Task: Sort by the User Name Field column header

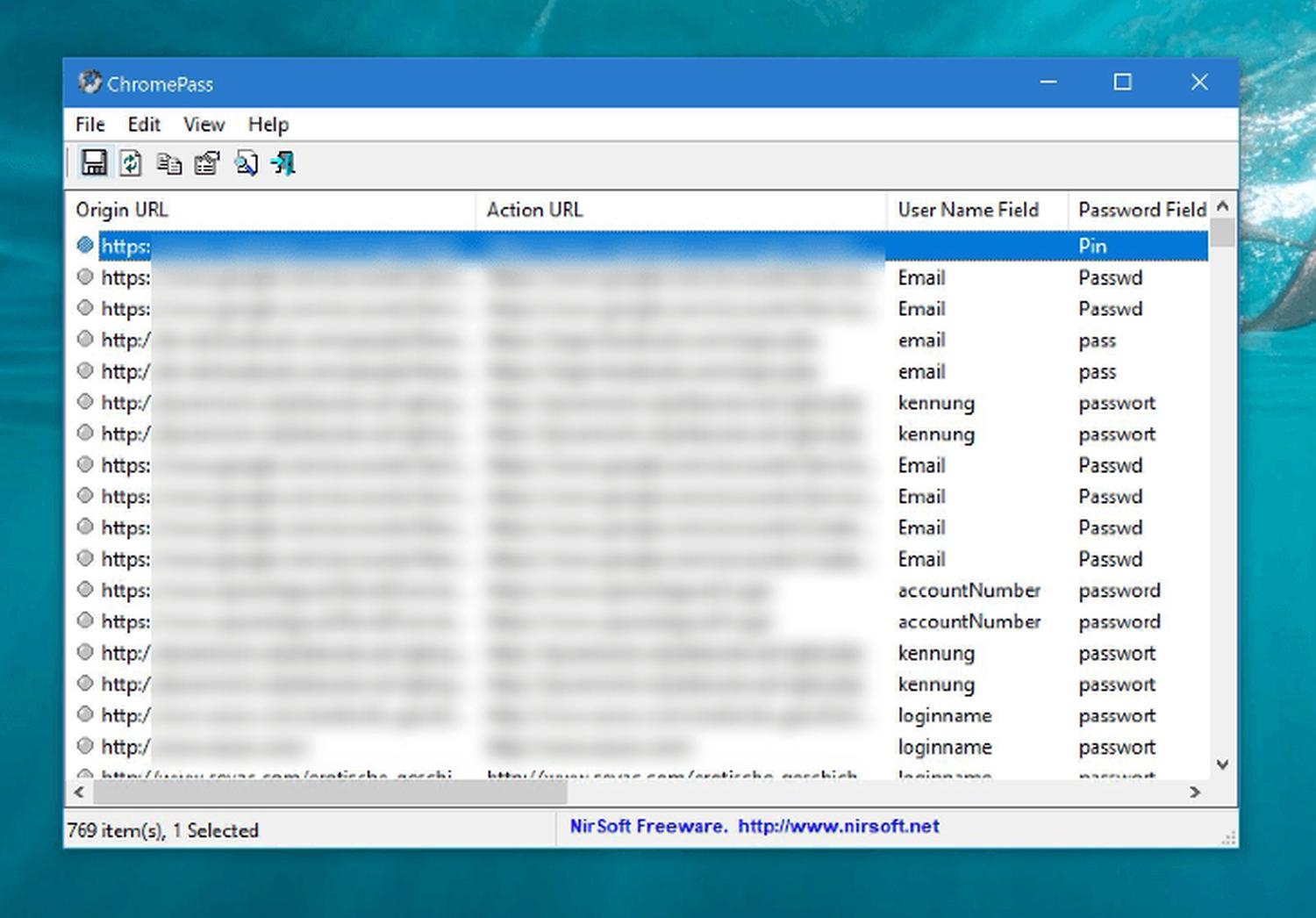Action: click(968, 210)
